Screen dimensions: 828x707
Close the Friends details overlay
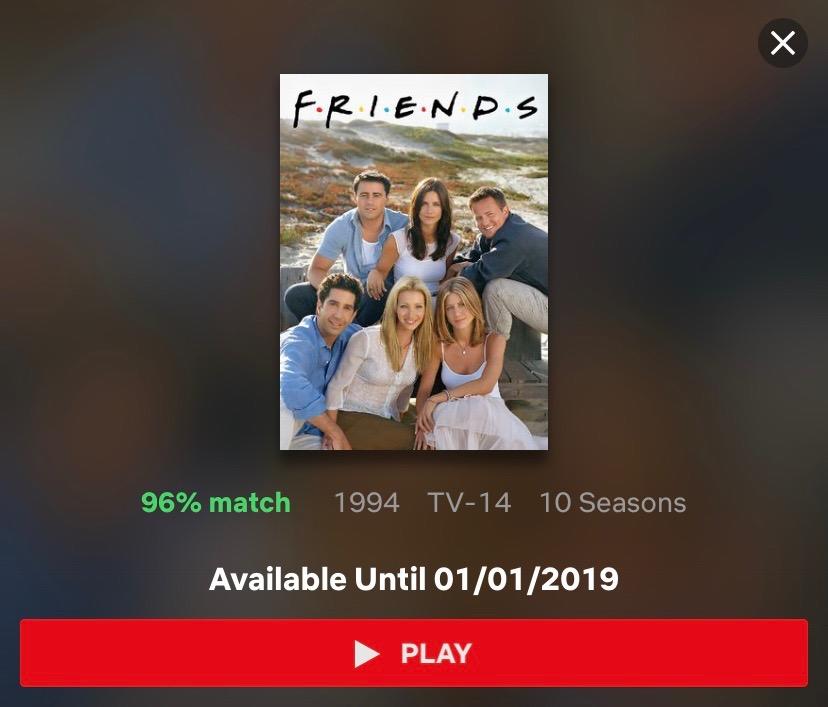pyautogui.click(x=783, y=43)
